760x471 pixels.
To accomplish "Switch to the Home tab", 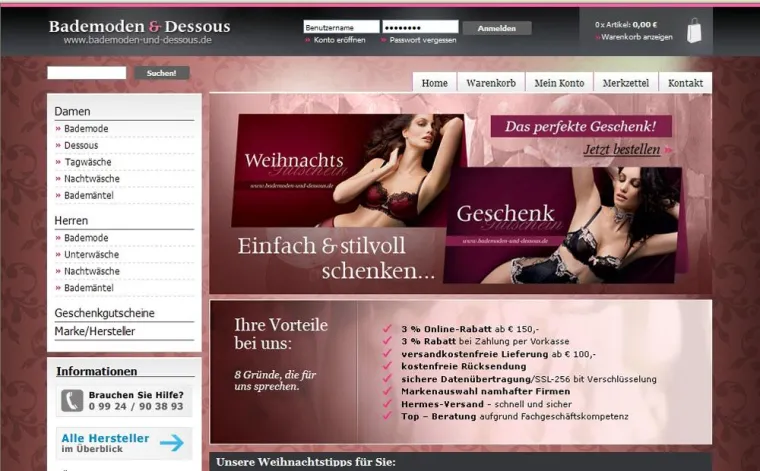I will [x=434, y=83].
